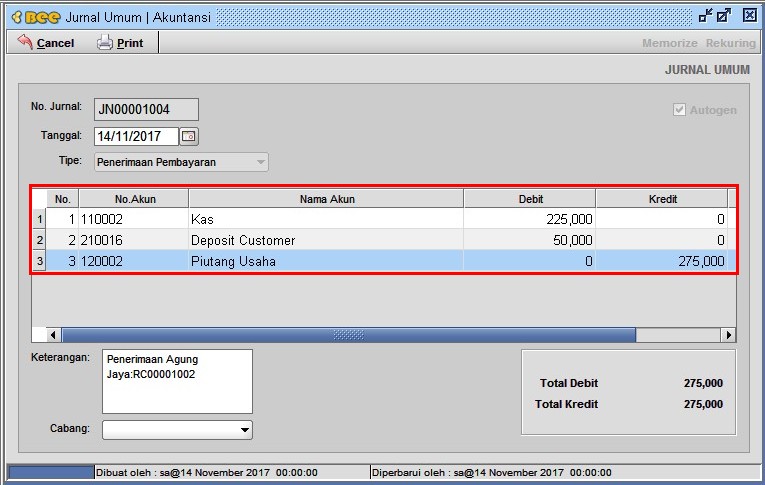Screen dimensions: 765x485
Task: Click the blue progress indicator in status bar
Action: [51, 472]
